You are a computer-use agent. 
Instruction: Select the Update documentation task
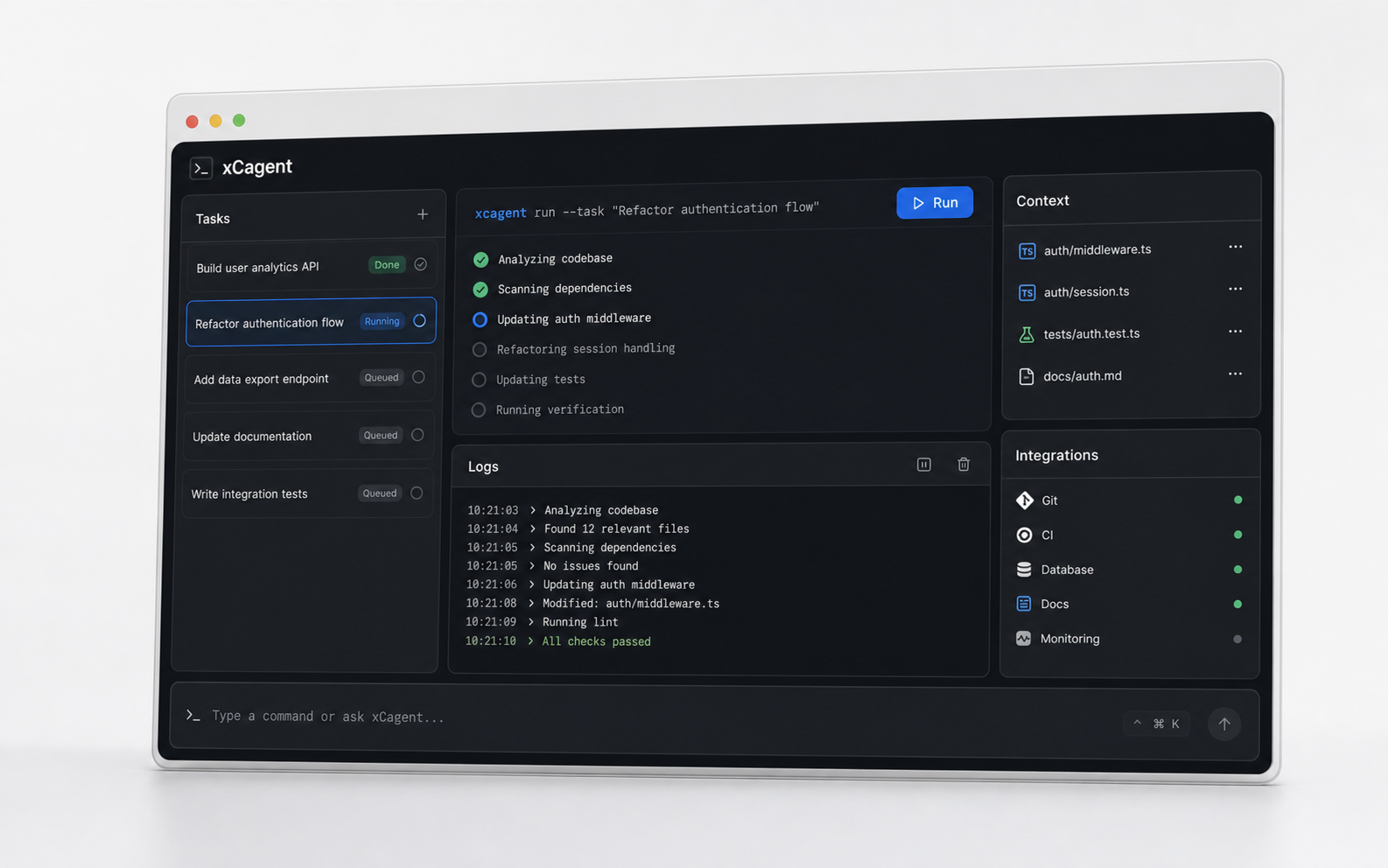[x=309, y=436]
